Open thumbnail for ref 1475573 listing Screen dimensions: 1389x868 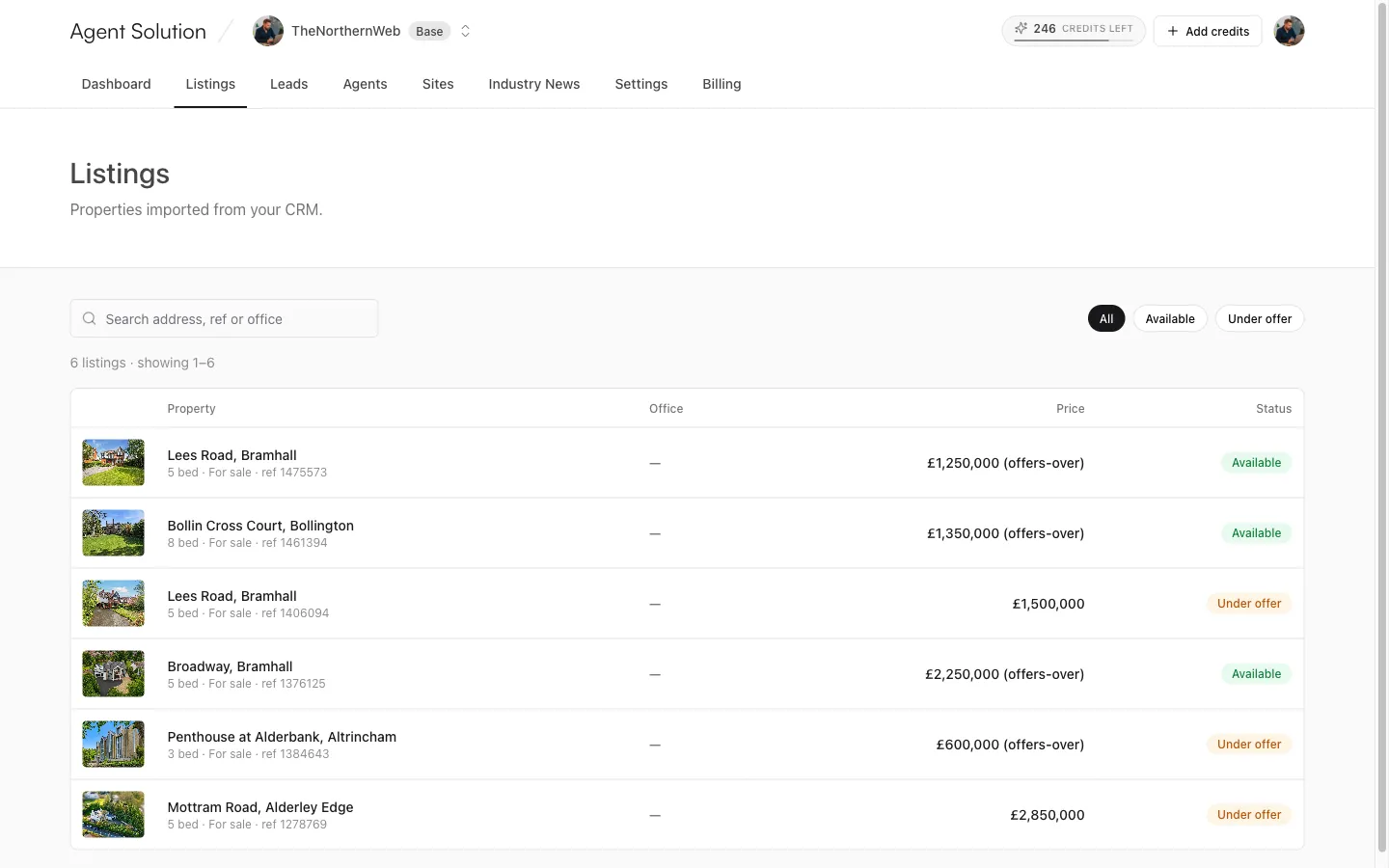(x=113, y=463)
